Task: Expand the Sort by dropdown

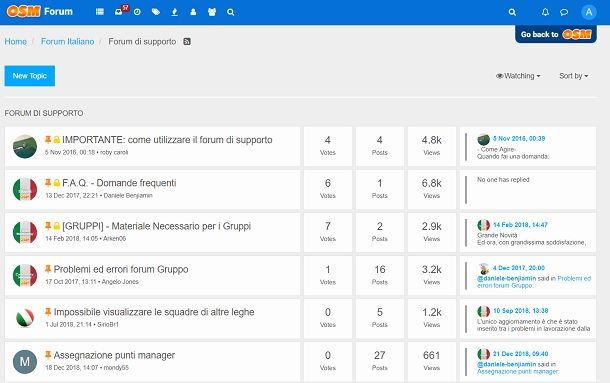Action: click(x=573, y=76)
